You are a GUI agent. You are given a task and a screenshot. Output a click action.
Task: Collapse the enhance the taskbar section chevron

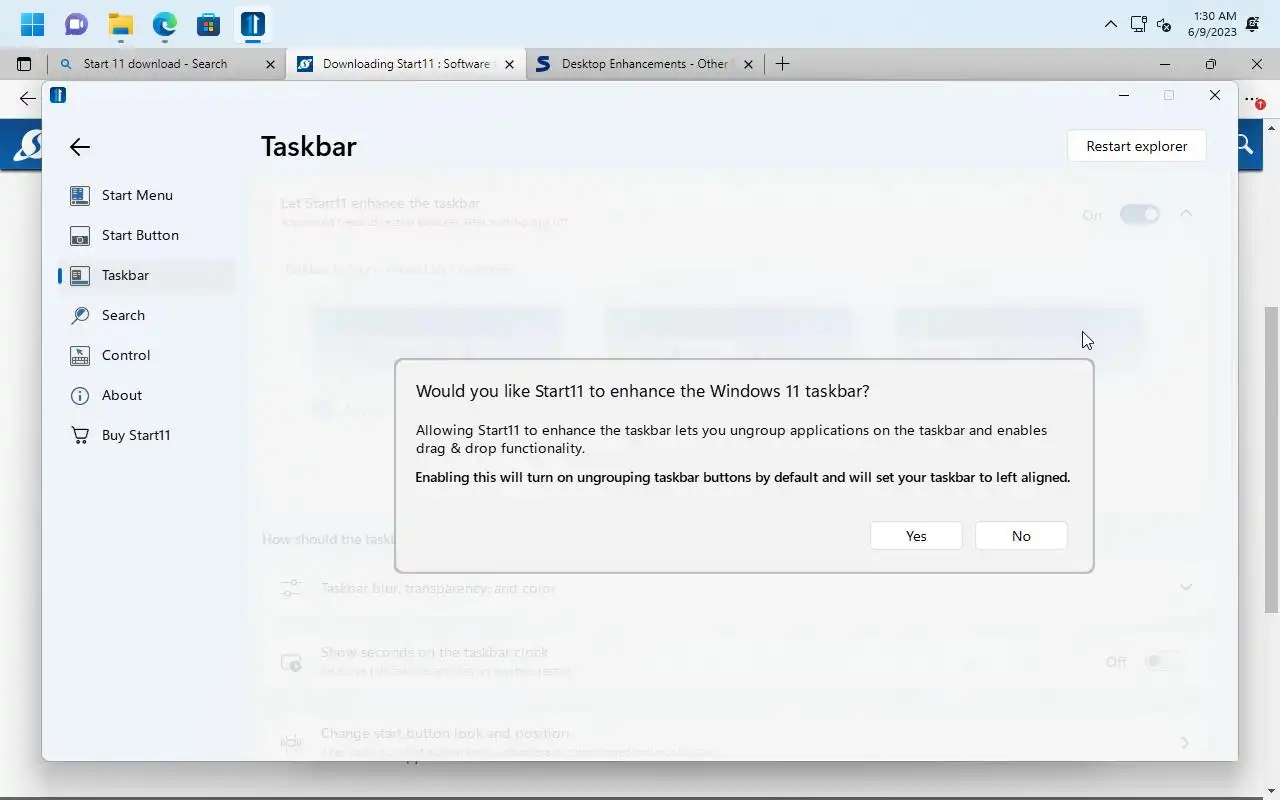[x=1186, y=213]
